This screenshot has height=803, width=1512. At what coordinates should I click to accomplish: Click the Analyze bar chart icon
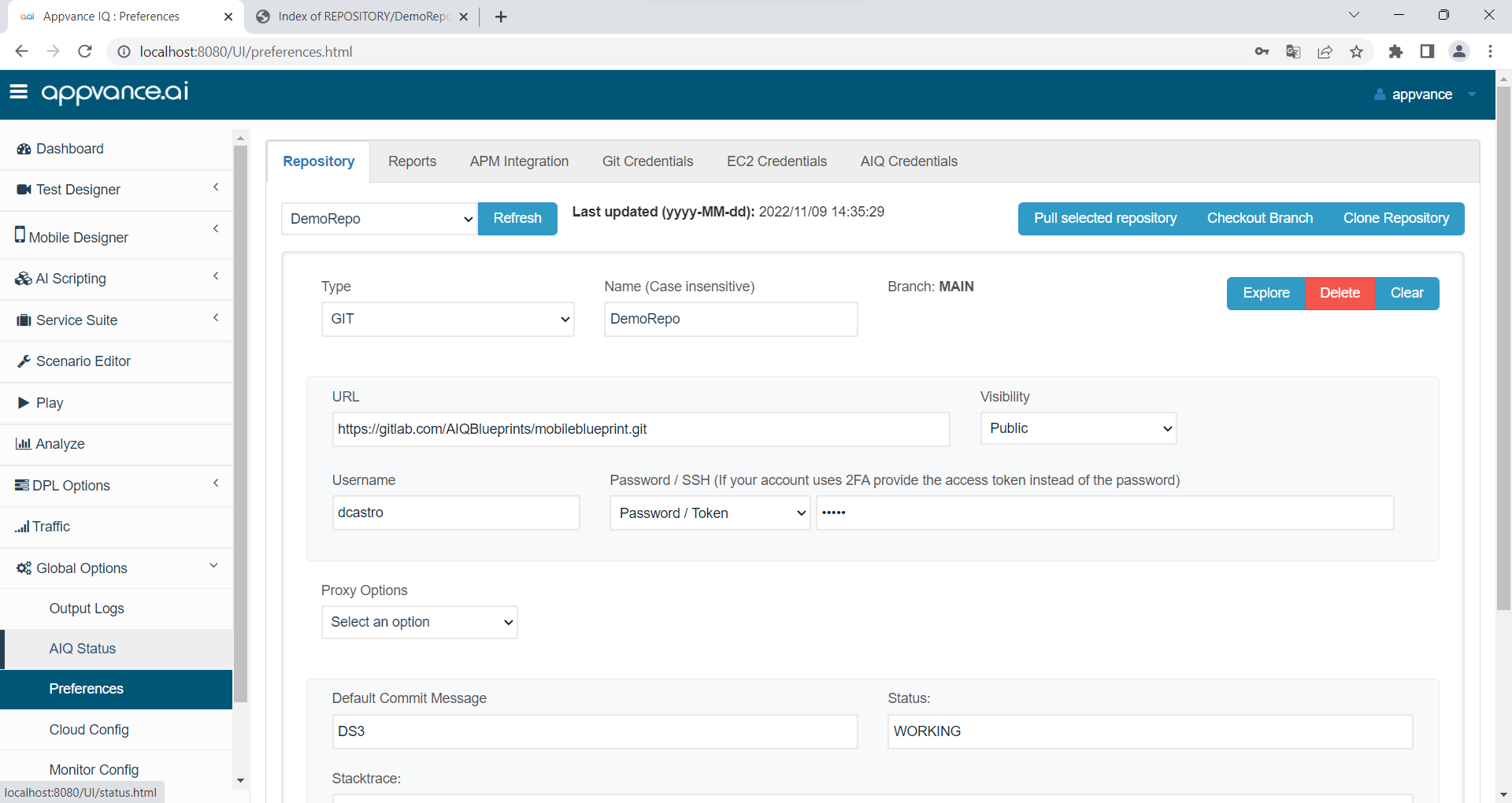pos(23,444)
